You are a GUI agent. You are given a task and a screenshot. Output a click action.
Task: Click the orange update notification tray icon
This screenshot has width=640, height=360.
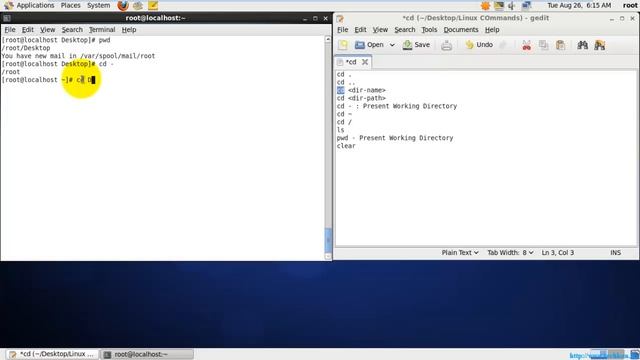(x=485, y=5)
